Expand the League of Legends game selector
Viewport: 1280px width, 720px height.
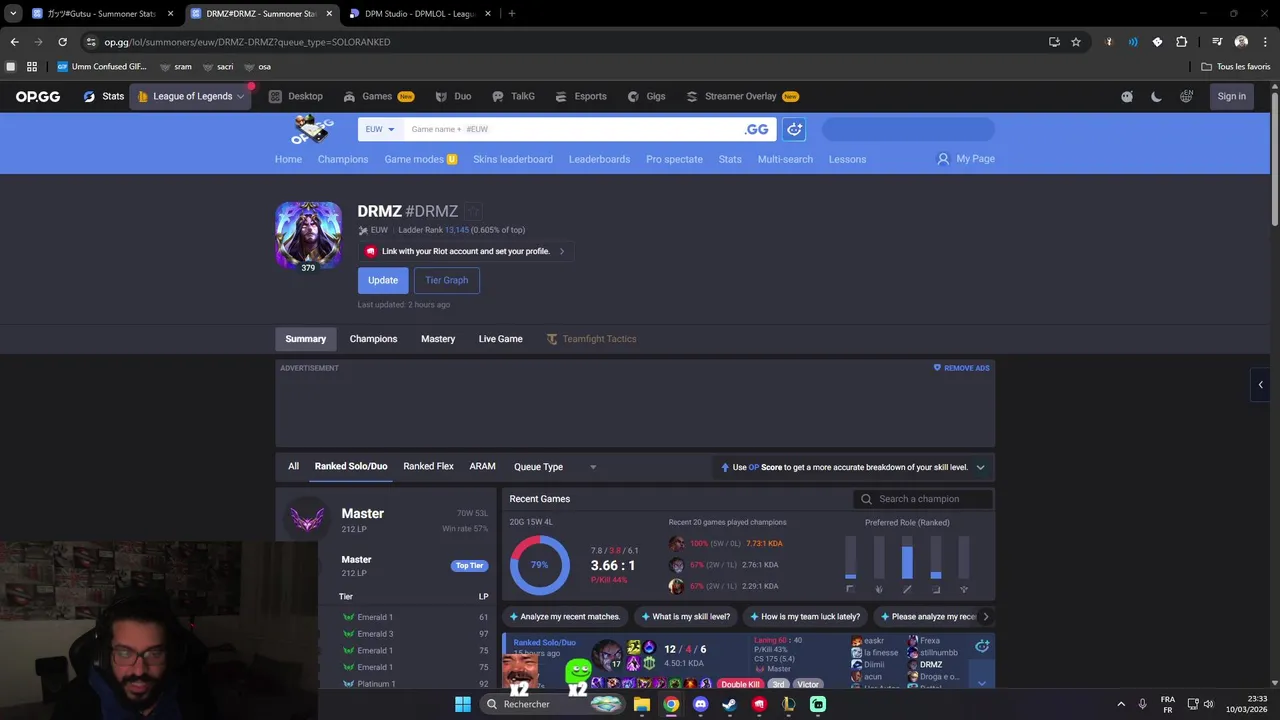click(x=191, y=96)
